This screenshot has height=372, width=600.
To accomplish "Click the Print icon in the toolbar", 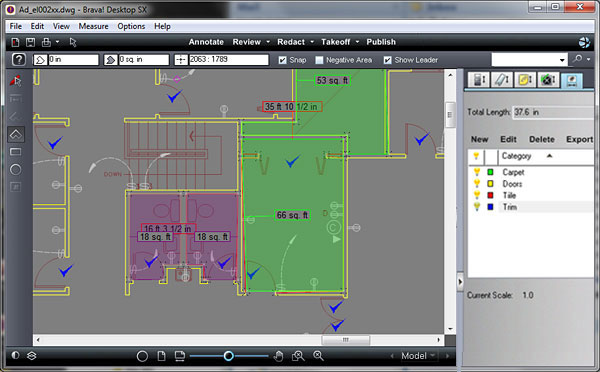I will 46,42.
